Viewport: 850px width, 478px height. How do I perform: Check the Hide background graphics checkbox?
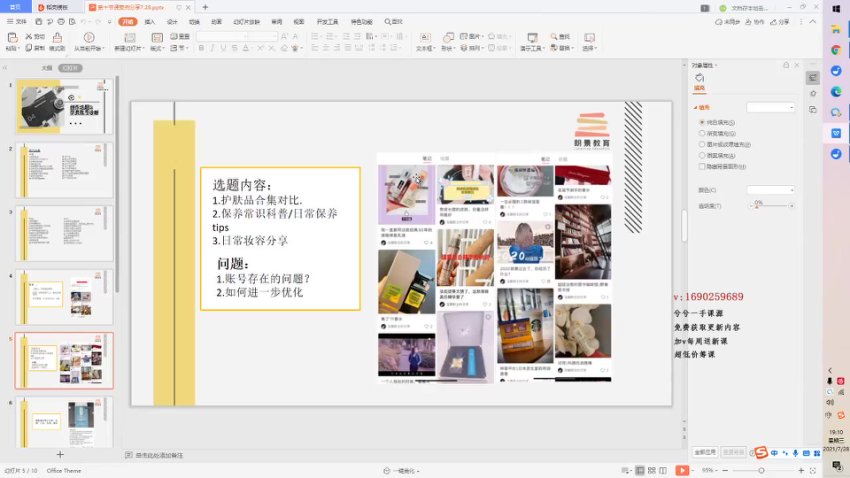click(702, 166)
